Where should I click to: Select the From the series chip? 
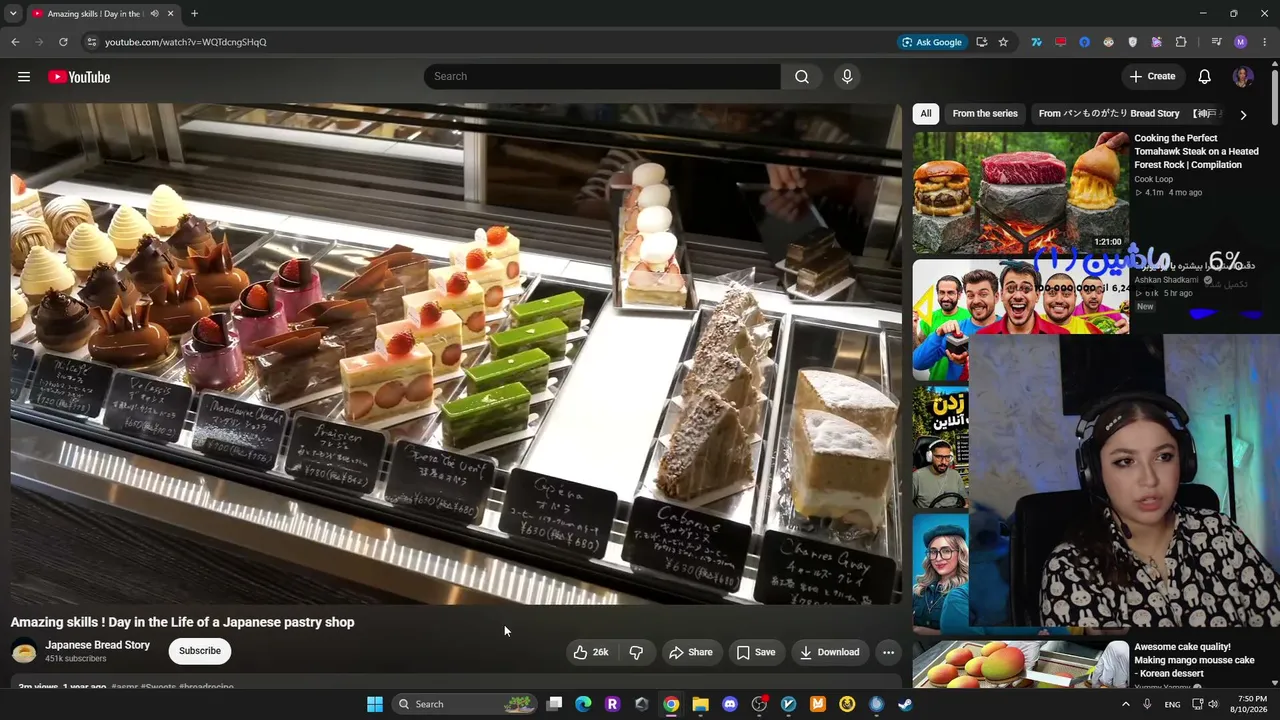point(985,114)
